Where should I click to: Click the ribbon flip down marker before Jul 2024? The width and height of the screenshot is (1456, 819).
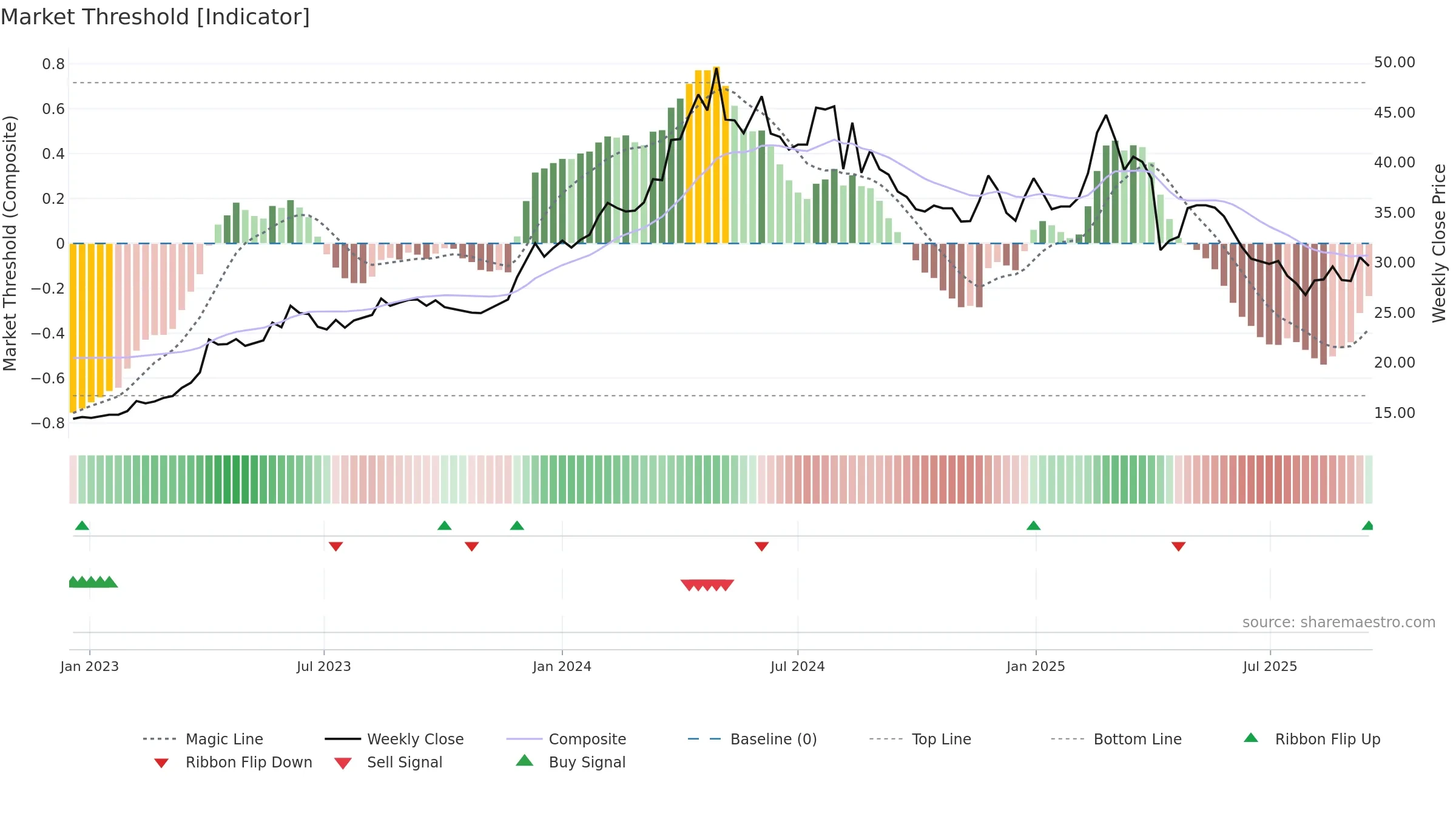[761, 547]
